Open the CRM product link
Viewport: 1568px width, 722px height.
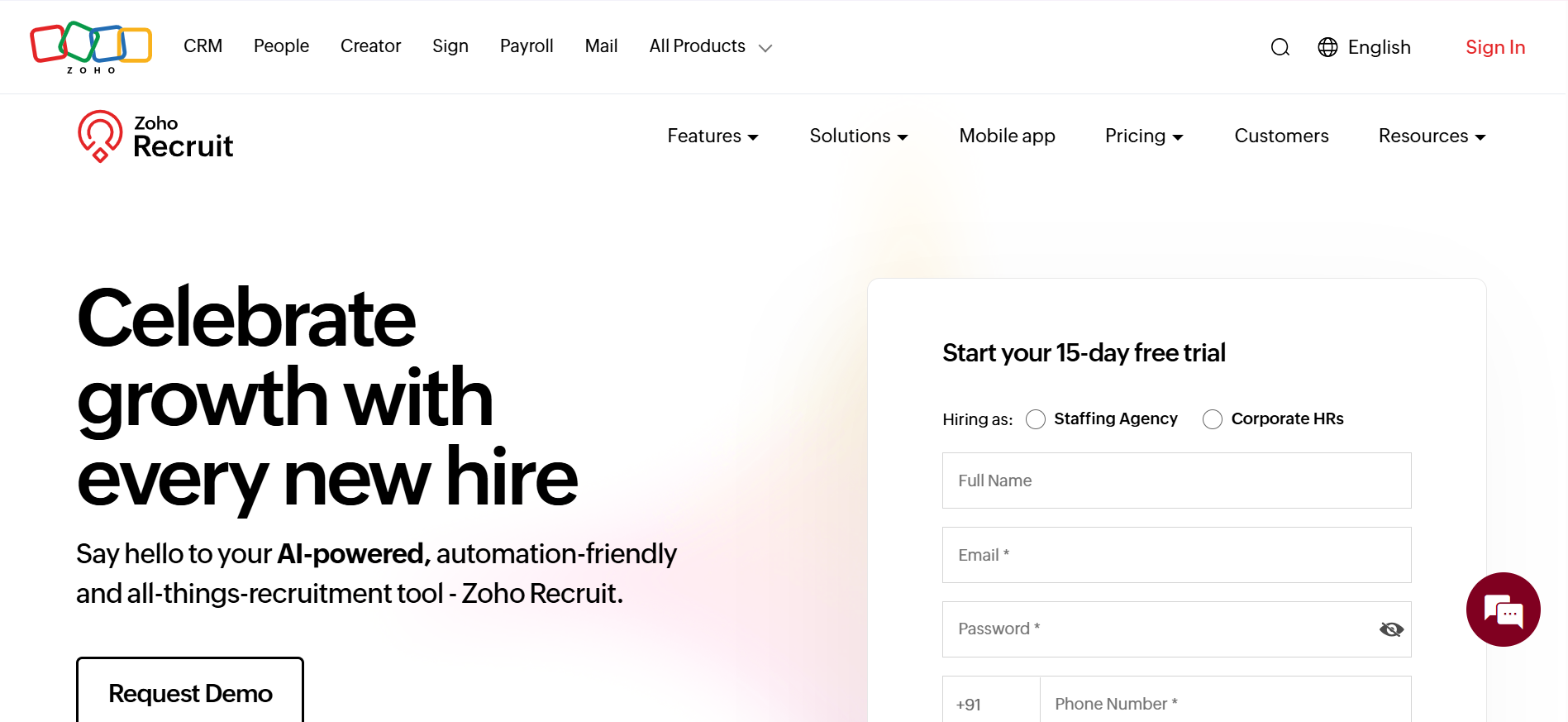203,46
